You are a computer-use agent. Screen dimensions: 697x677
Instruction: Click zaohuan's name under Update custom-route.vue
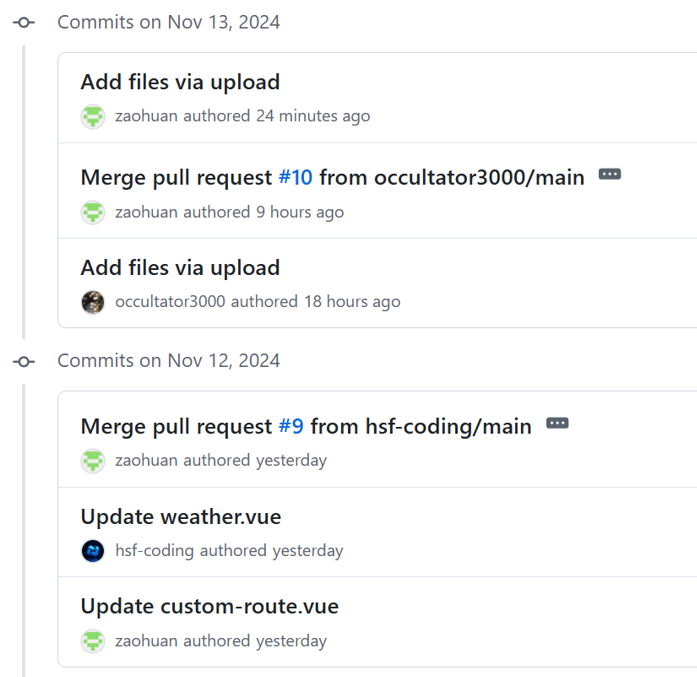[x=146, y=641]
